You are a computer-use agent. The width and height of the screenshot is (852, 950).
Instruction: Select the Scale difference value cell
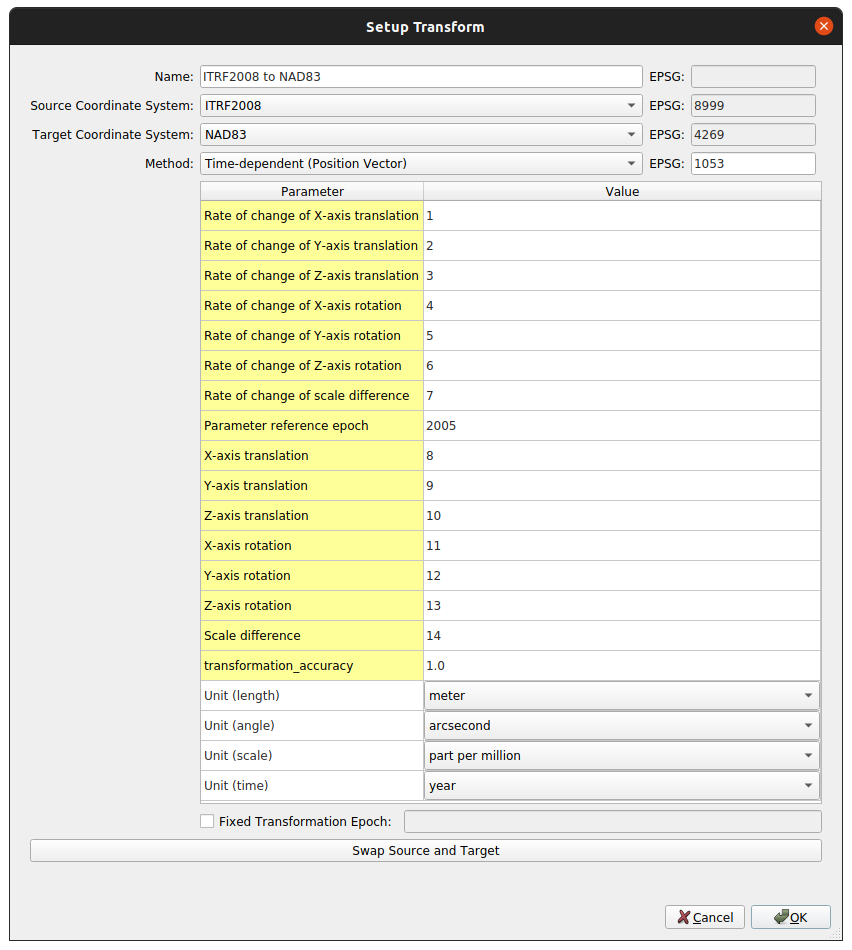tap(622, 636)
